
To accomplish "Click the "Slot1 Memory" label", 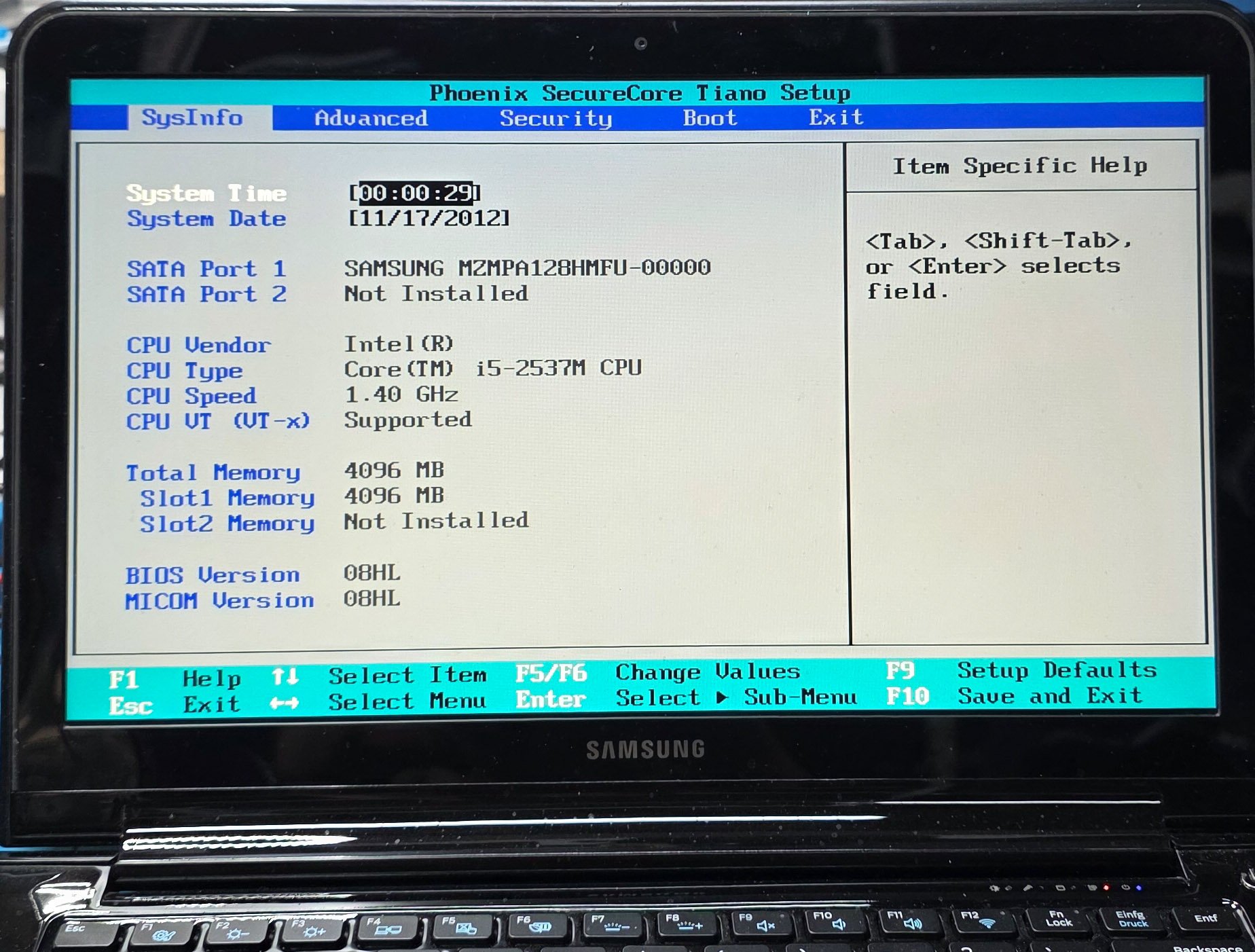I will pos(227,498).
